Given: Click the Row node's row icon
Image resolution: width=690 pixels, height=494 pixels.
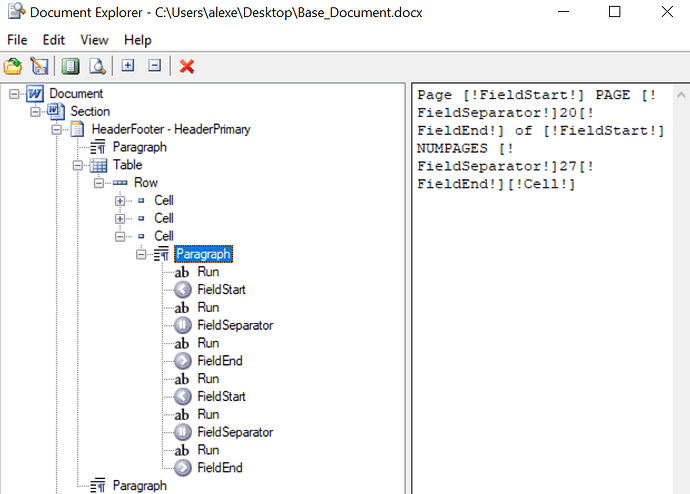Looking at the screenshot, I should (x=120, y=183).
